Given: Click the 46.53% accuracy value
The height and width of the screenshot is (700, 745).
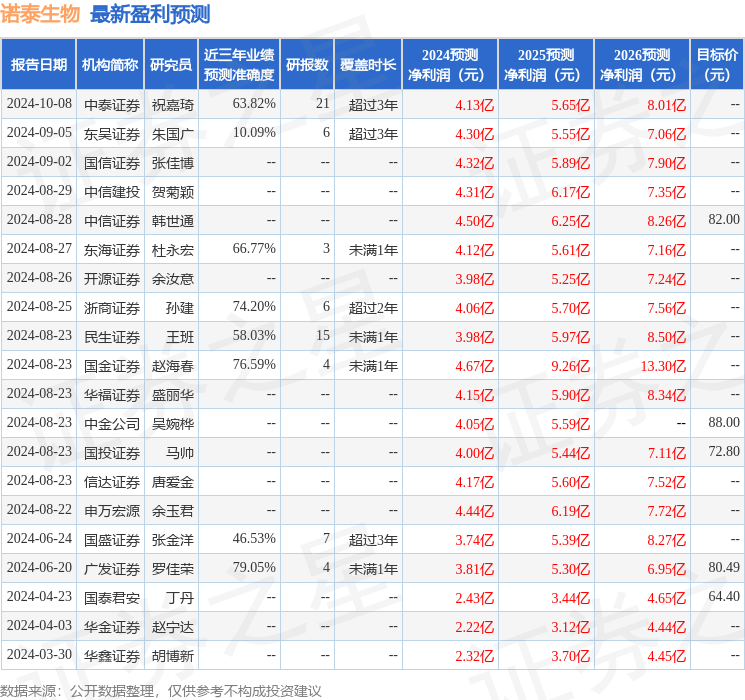Looking at the screenshot, I should [254, 538].
